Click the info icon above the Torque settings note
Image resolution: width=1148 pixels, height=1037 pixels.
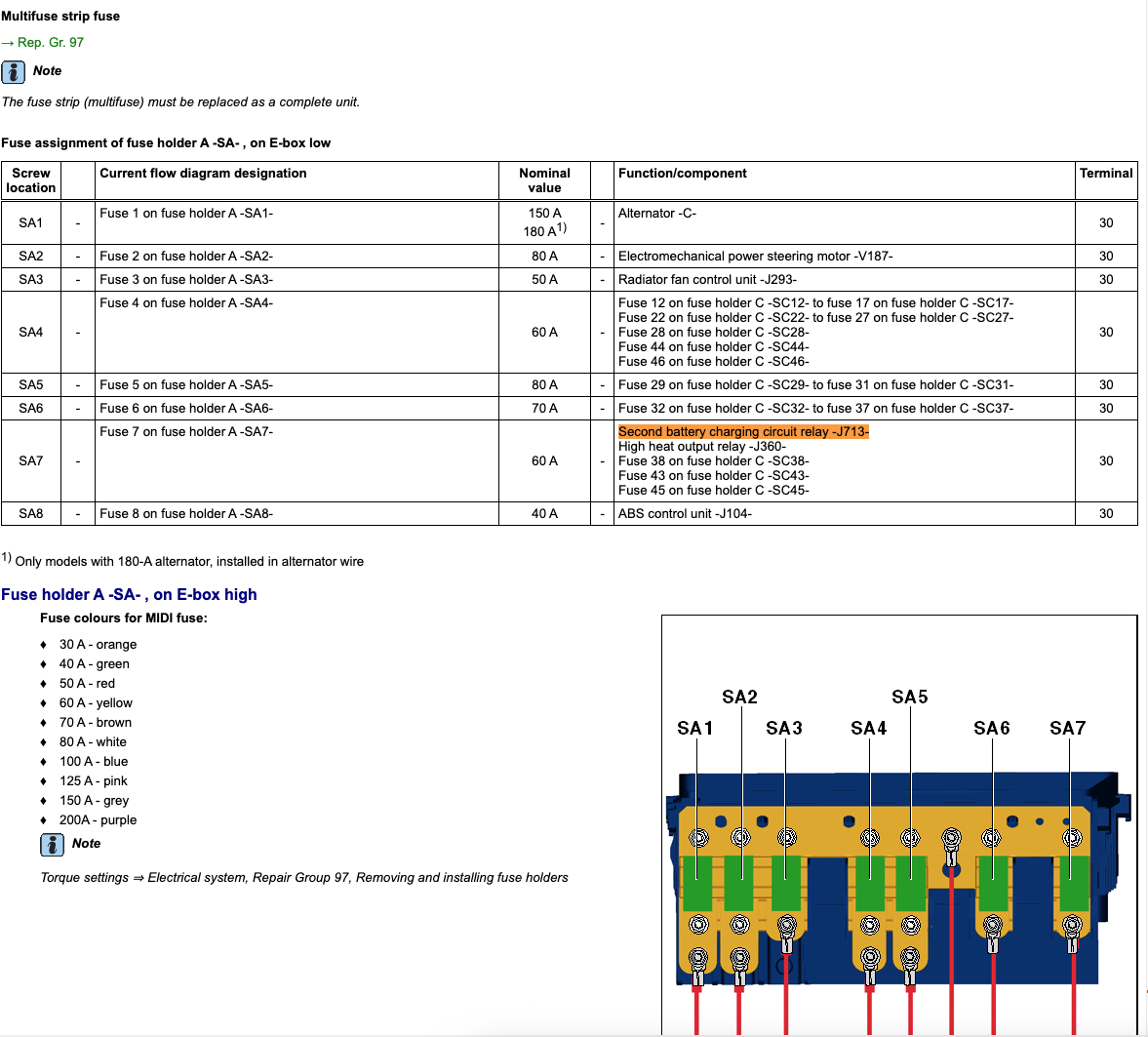click(x=53, y=845)
